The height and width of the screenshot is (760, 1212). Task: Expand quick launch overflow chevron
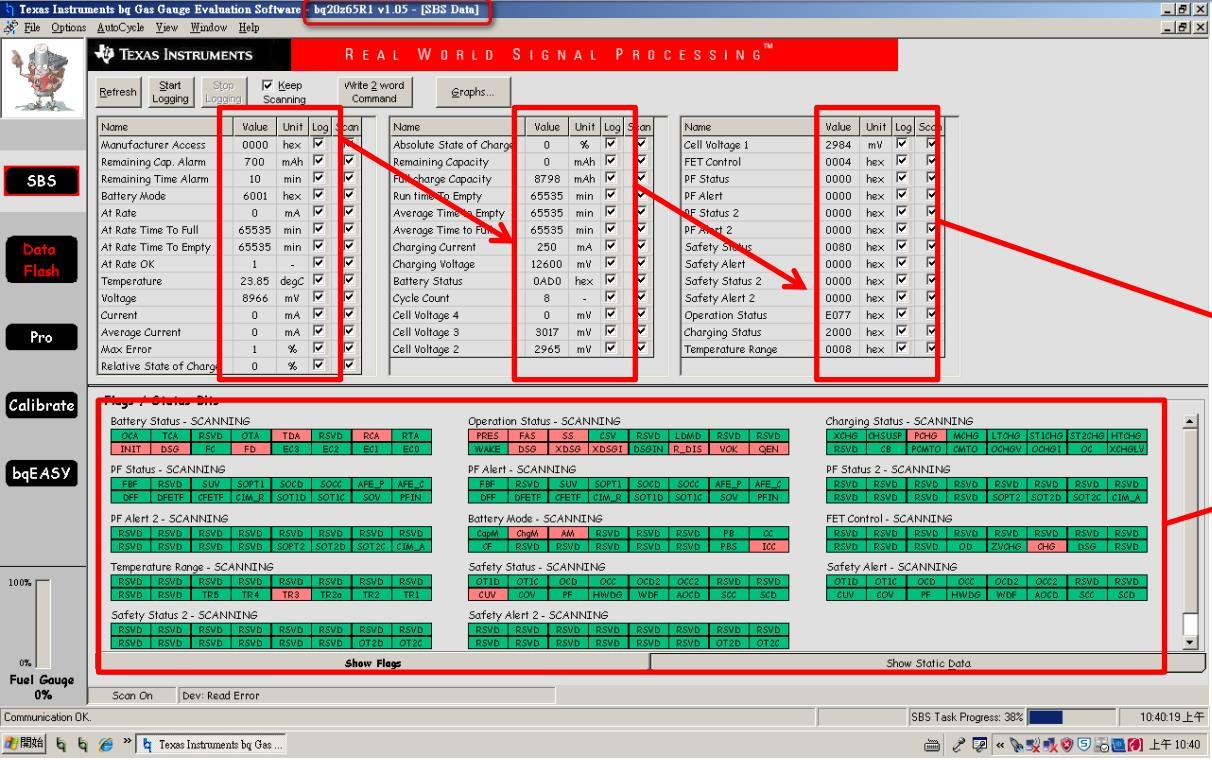[127, 742]
